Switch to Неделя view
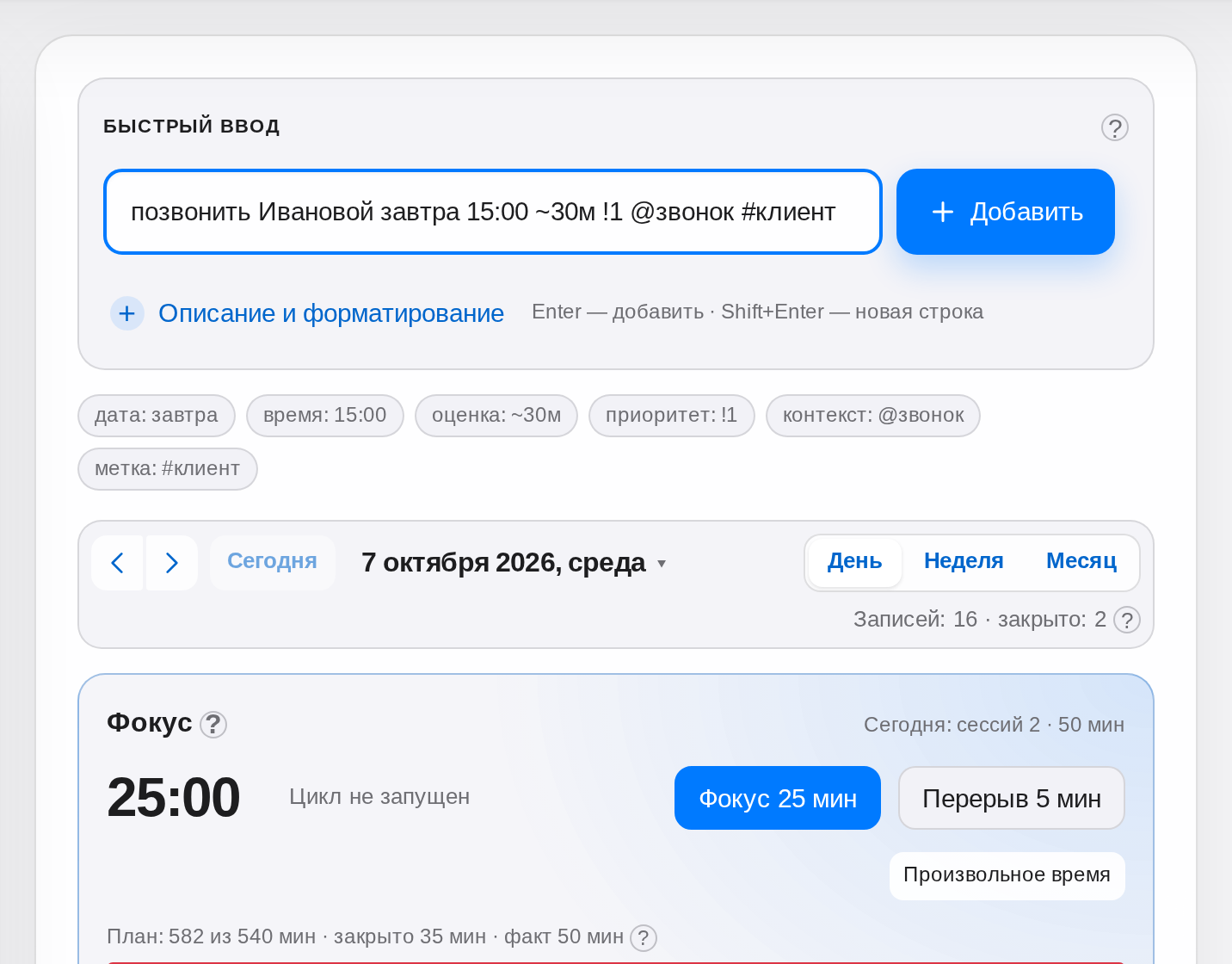 pos(964,561)
